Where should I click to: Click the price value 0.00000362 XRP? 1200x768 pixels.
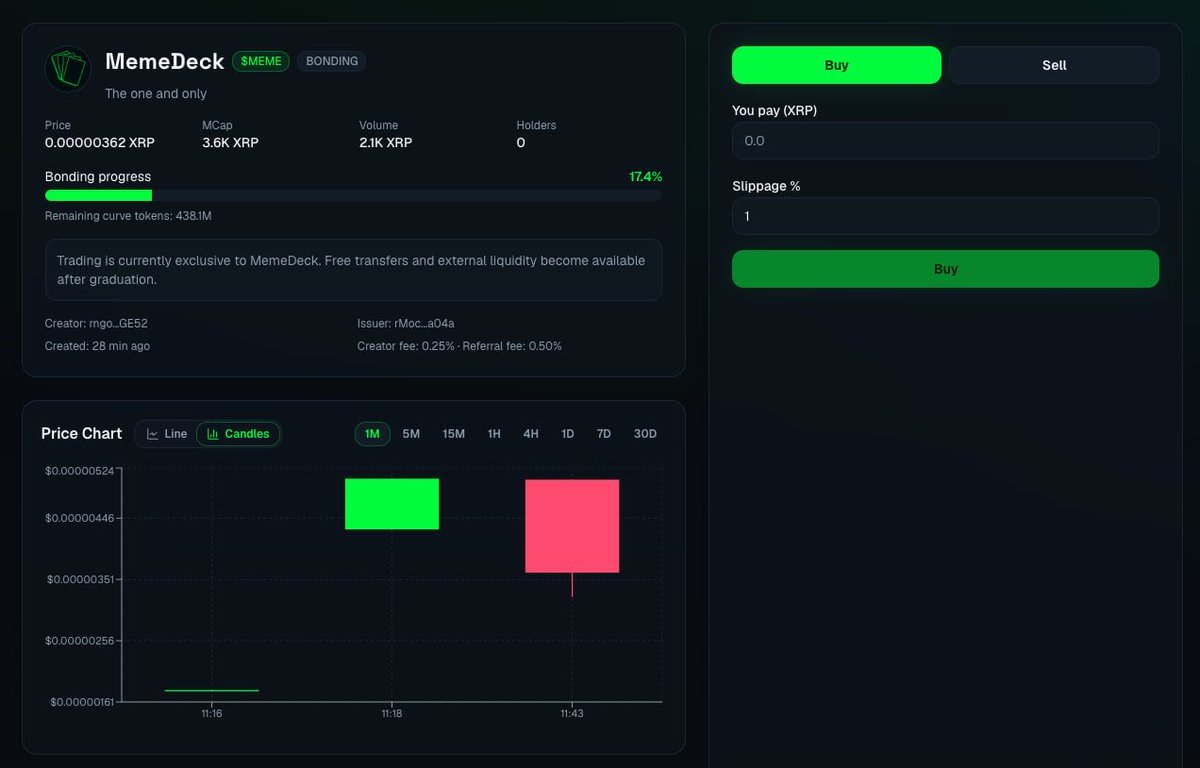click(100, 143)
